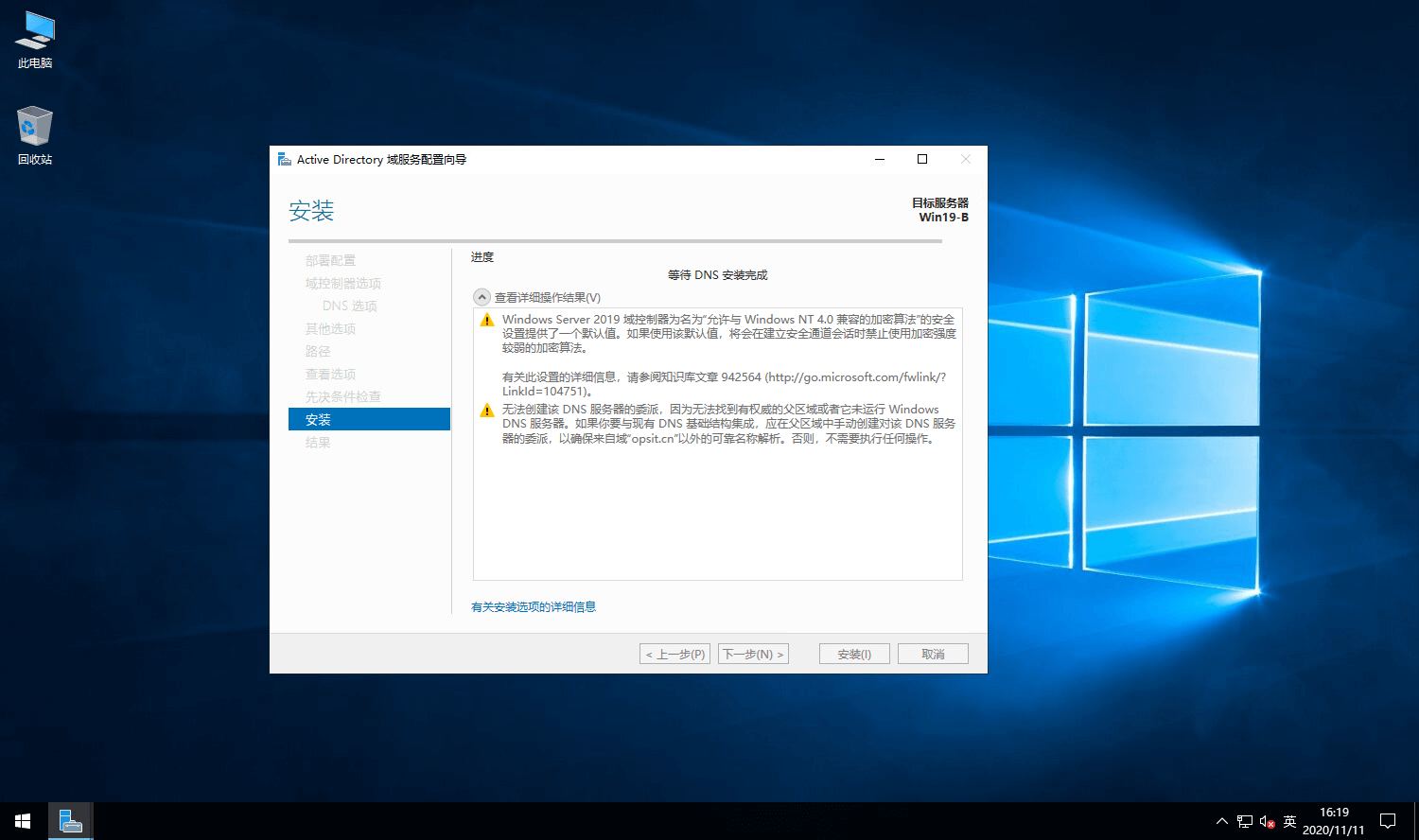Click the 下一步(N) button

pyautogui.click(x=754, y=654)
